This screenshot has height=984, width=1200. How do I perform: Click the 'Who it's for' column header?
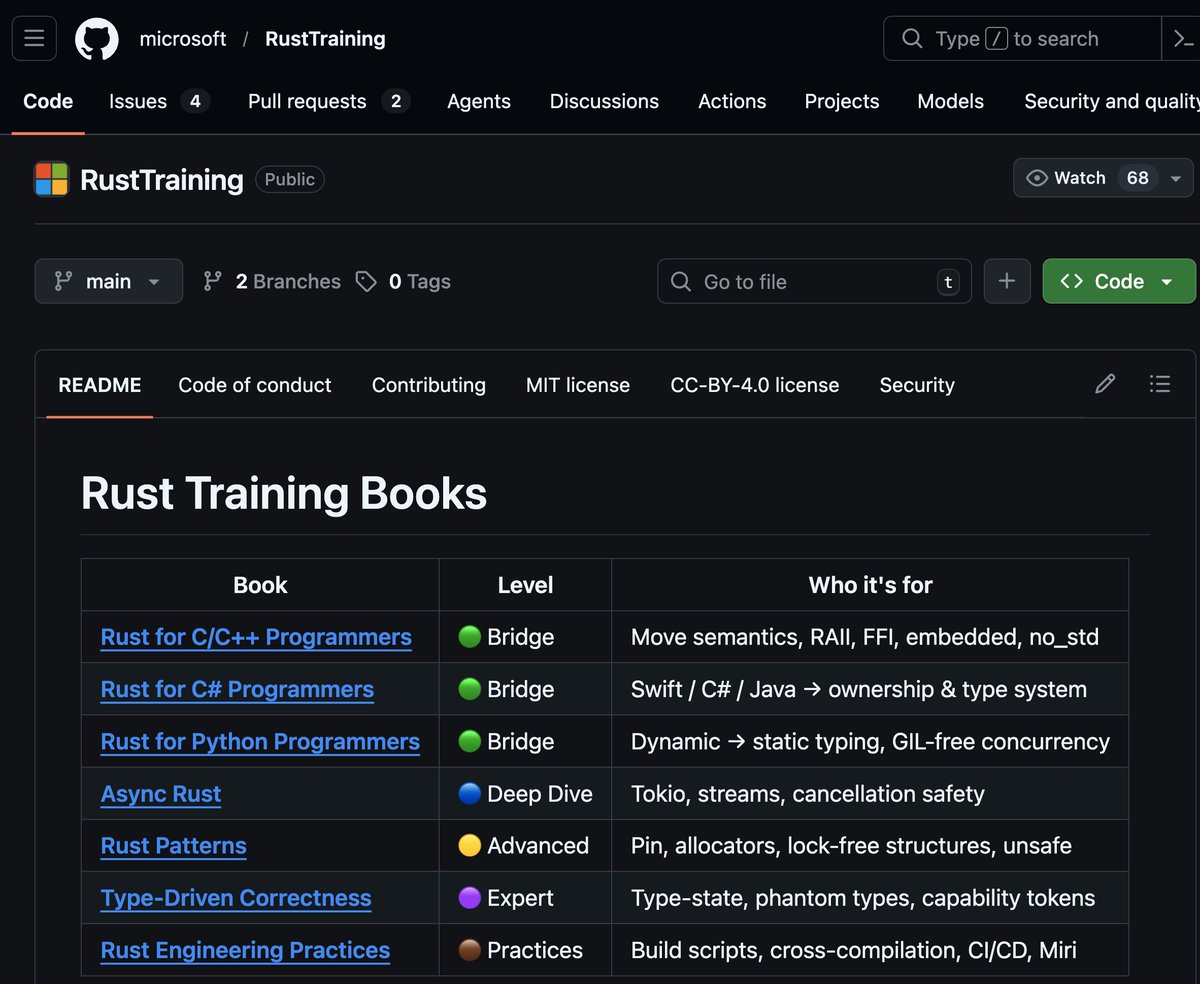pyautogui.click(x=870, y=585)
